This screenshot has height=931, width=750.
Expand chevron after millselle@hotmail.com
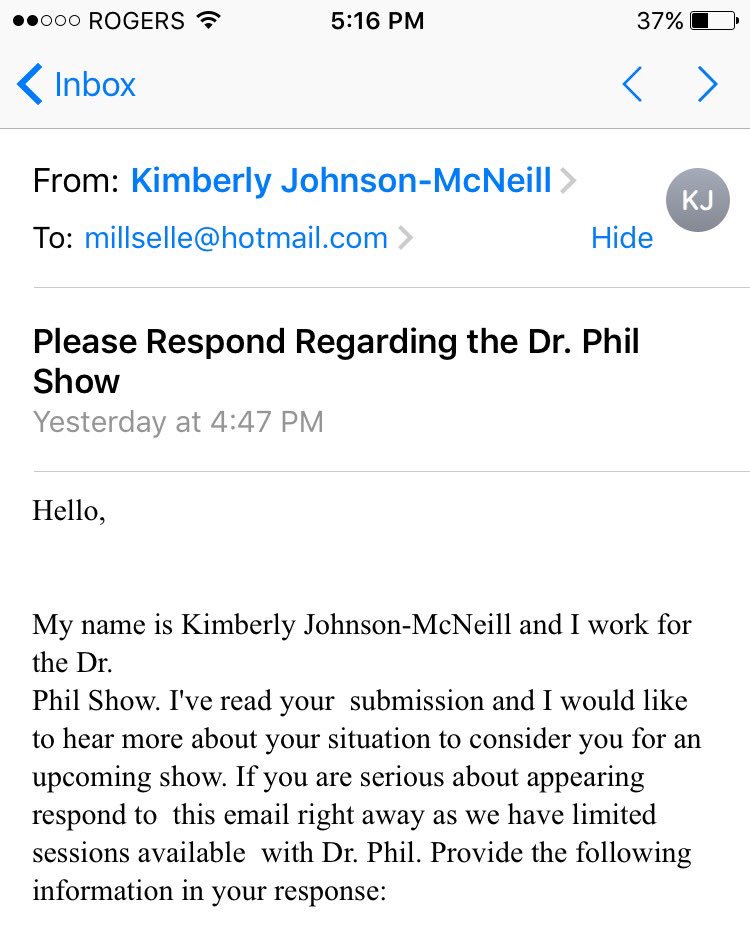tap(405, 238)
